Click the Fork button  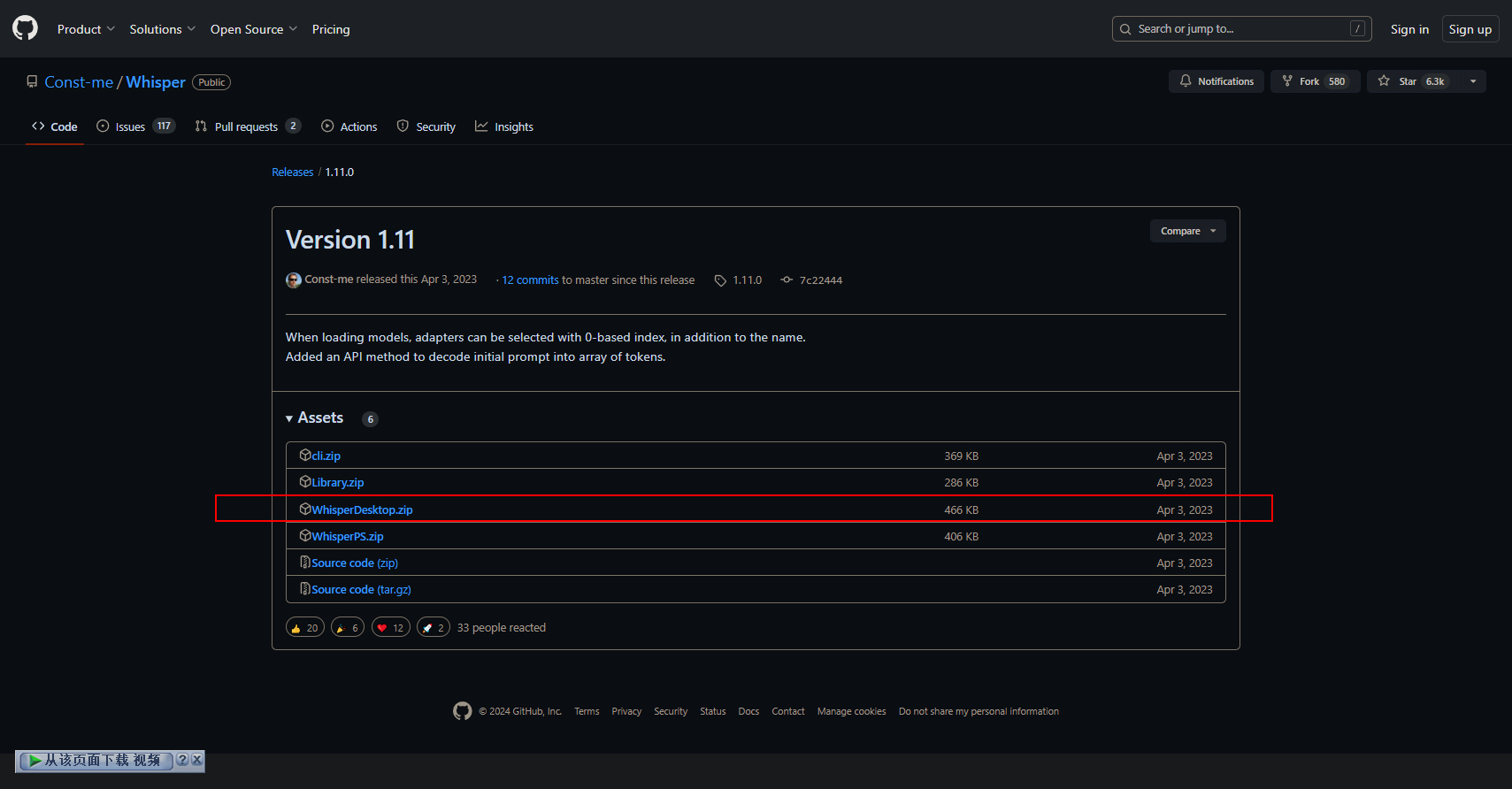[x=1315, y=81]
